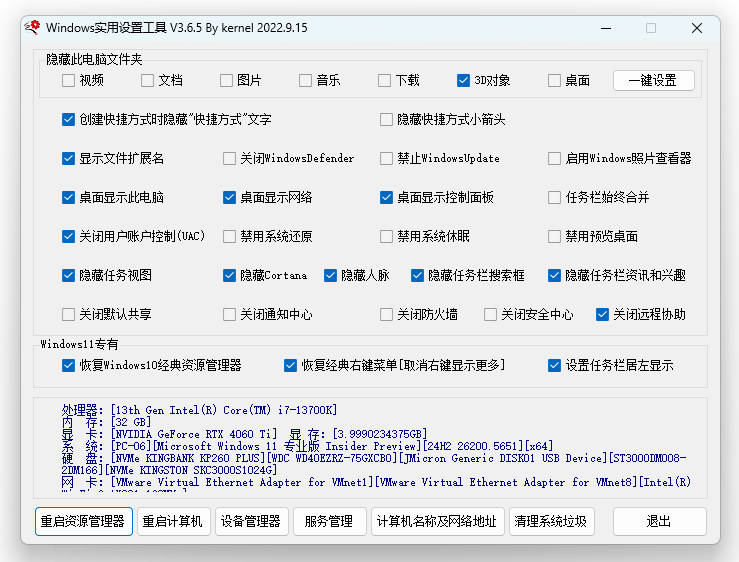
Task: Enable 关闭默认共享 checkbox
Action: 68,314
